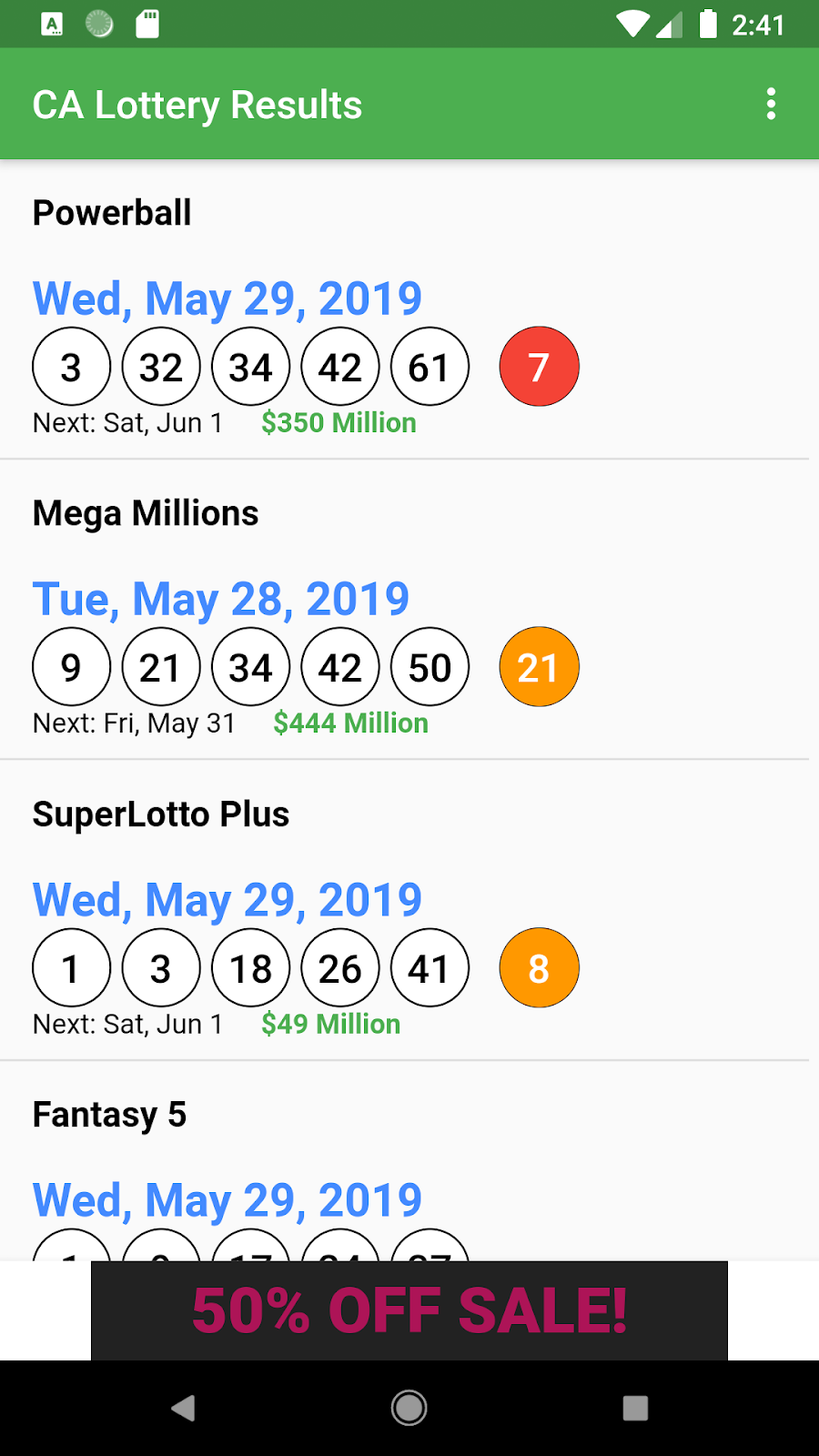Tap the orange SuperLotto Mega number 8
The height and width of the screenshot is (1456, 819).
click(x=539, y=968)
